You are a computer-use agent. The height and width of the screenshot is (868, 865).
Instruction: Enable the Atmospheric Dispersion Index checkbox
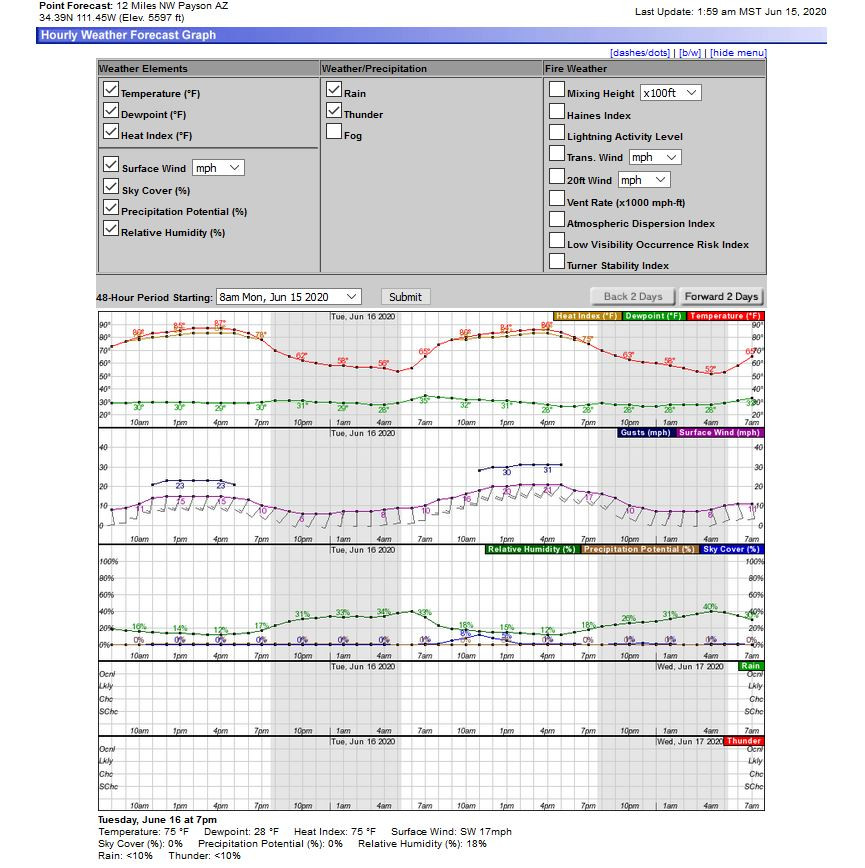click(x=557, y=219)
